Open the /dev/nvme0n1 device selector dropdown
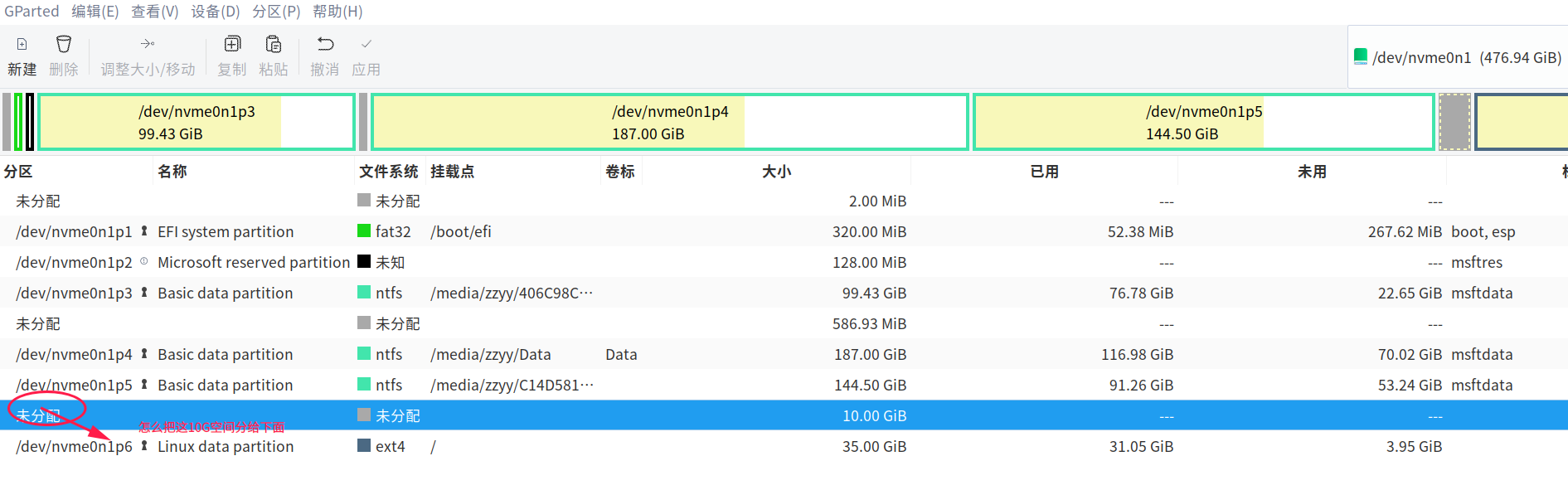This screenshot has height=490, width=1568. pyautogui.click(x=1458, y=57)
